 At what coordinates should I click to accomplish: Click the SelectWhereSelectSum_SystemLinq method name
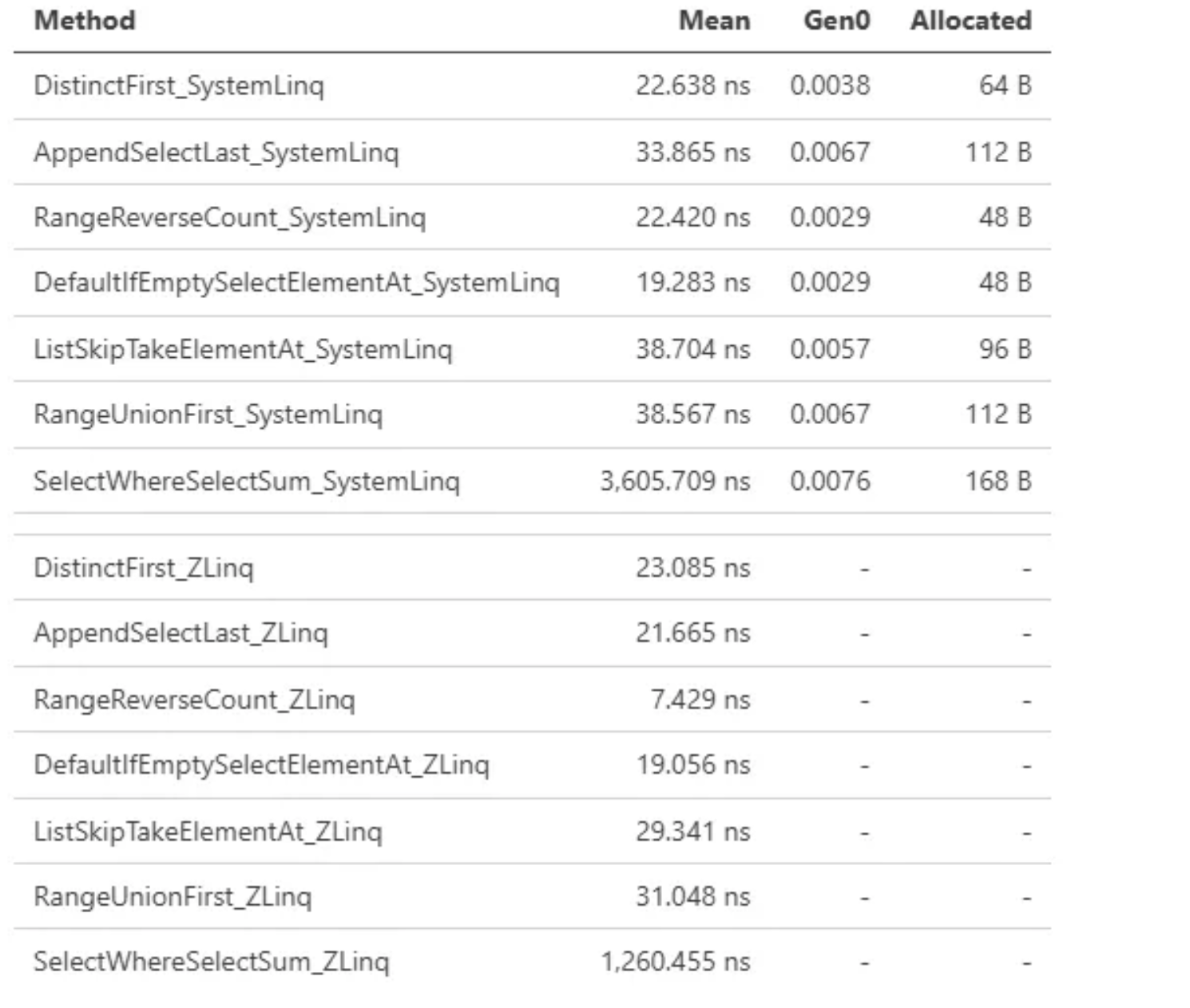pyautogui.click(x=247, y=481)
